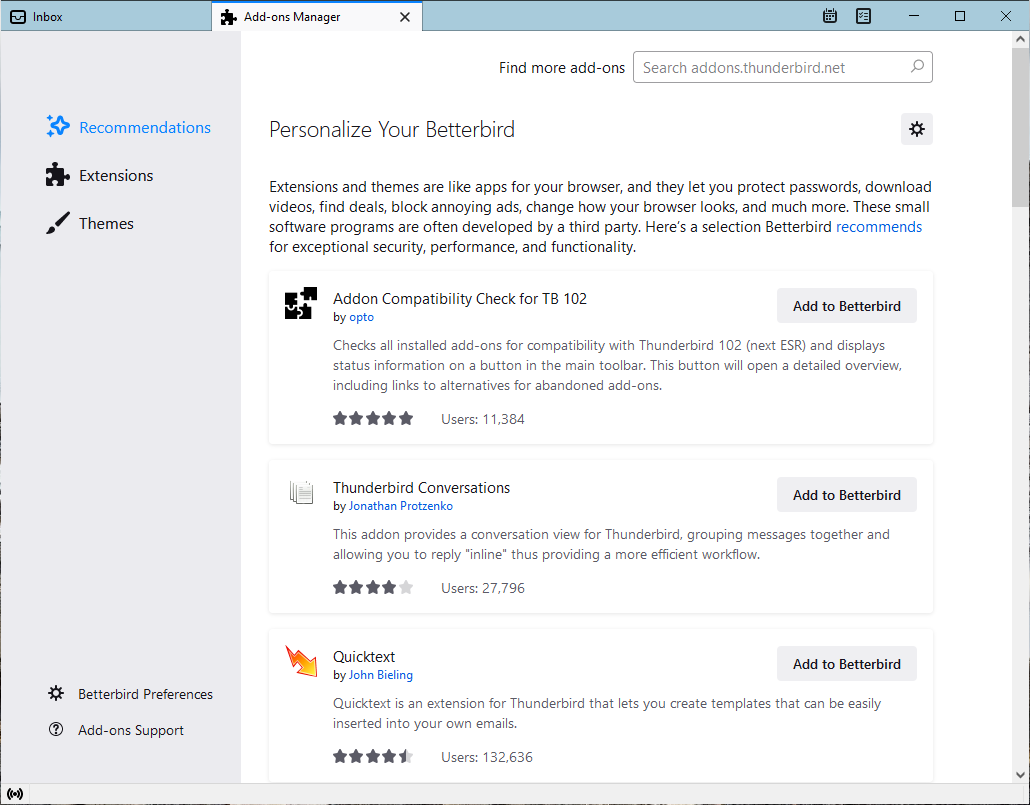The width and height of the screenshot is (1030, 805).
Task: Click the Addon Compatibility Check puzzle icon
Action: pos(301,303)
